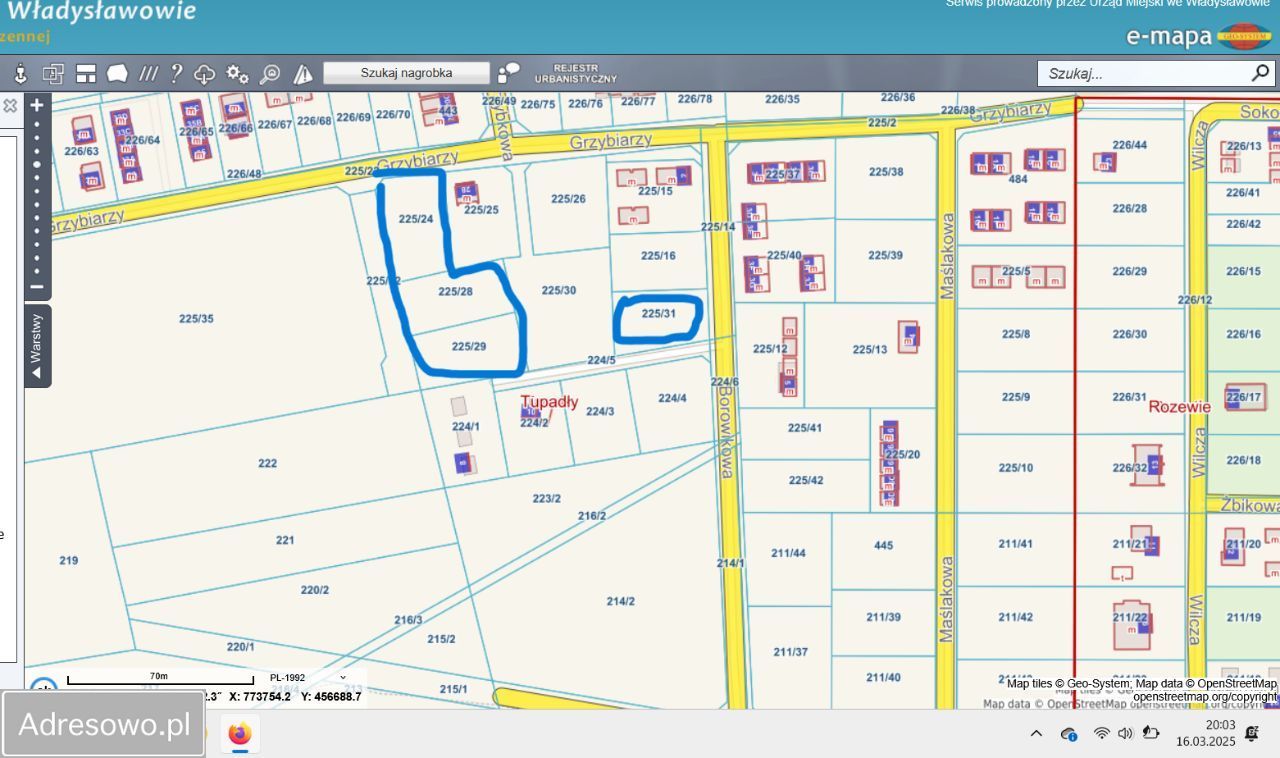Select the polygon area tool
Viewport: 1280px width, 758px height.
point(118,73)
